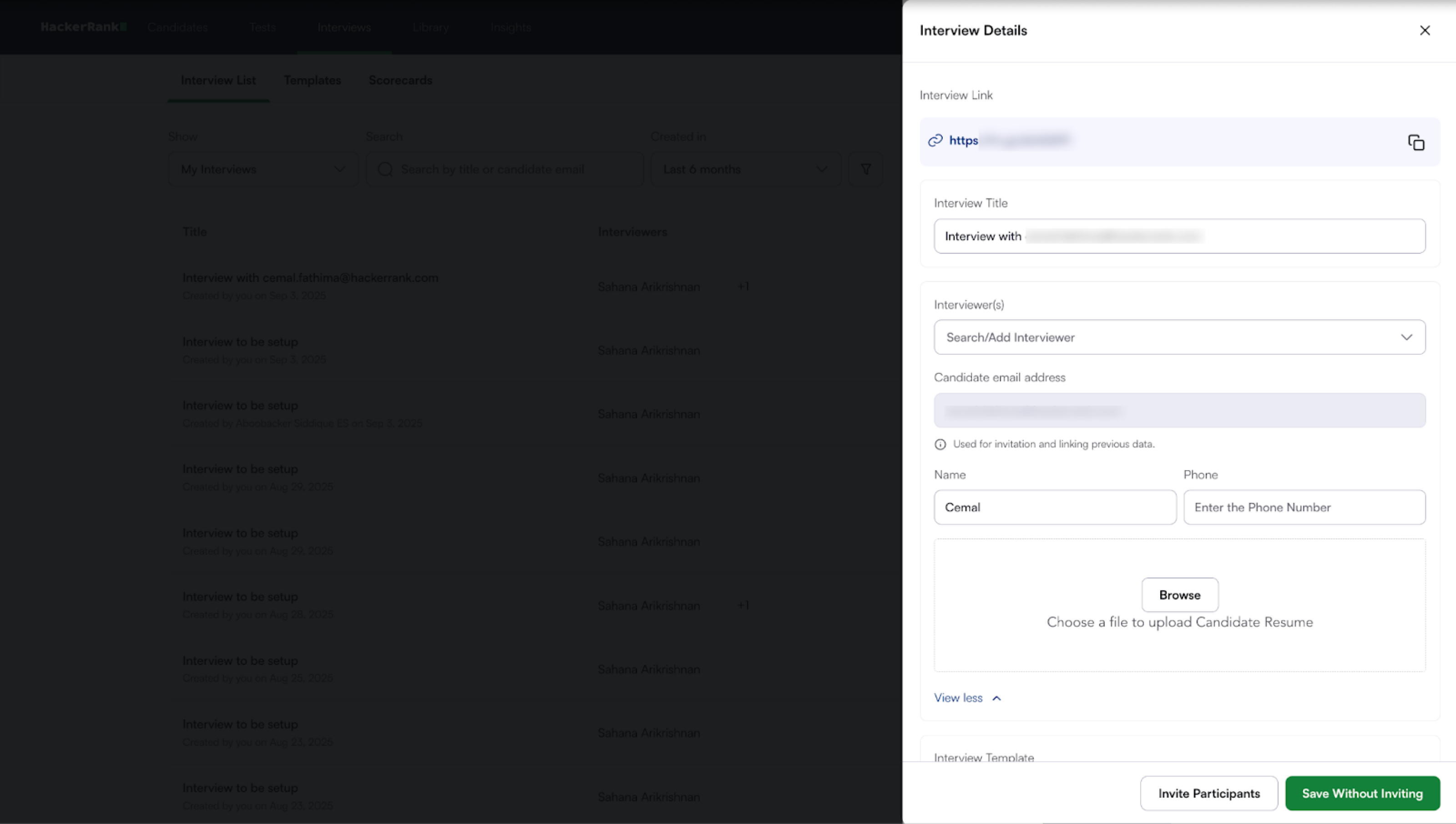Close the Interview Details panel

point(1425,30)
